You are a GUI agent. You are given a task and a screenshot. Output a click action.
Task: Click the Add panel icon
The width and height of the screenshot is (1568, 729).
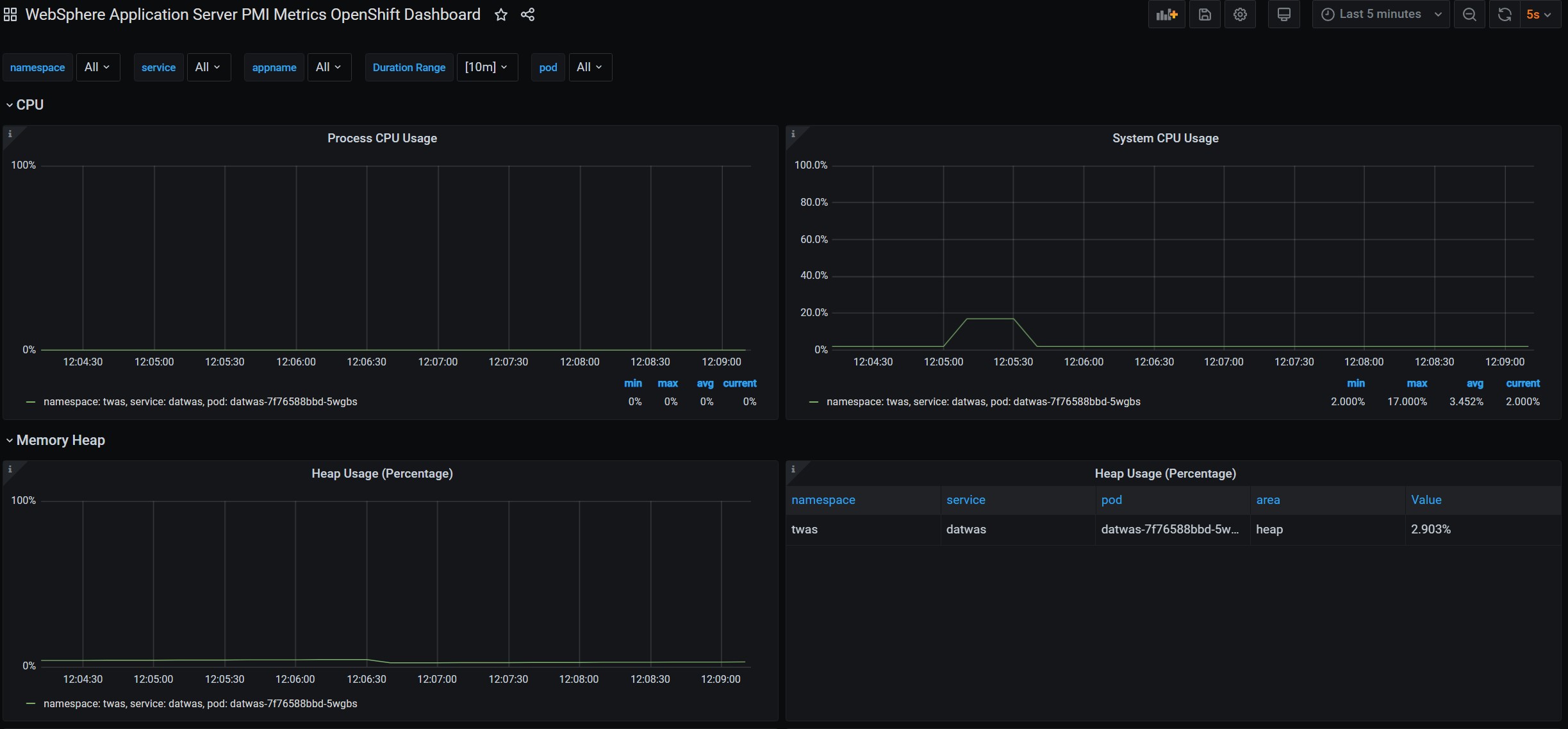(x=1166, y=15)
